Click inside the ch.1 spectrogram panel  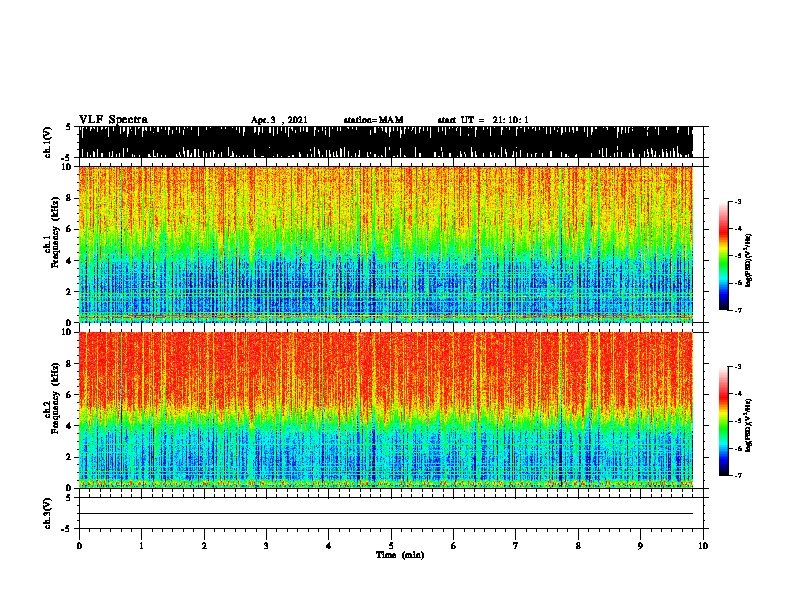(x=385, y=244)
